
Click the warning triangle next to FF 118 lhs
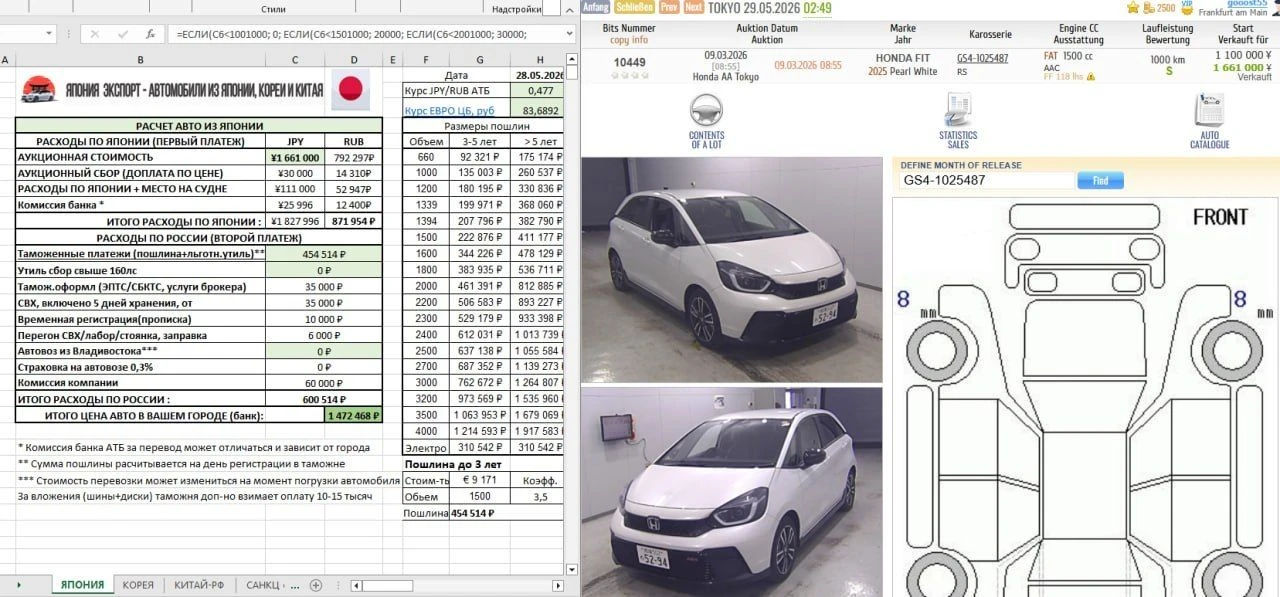point(1089,76)
